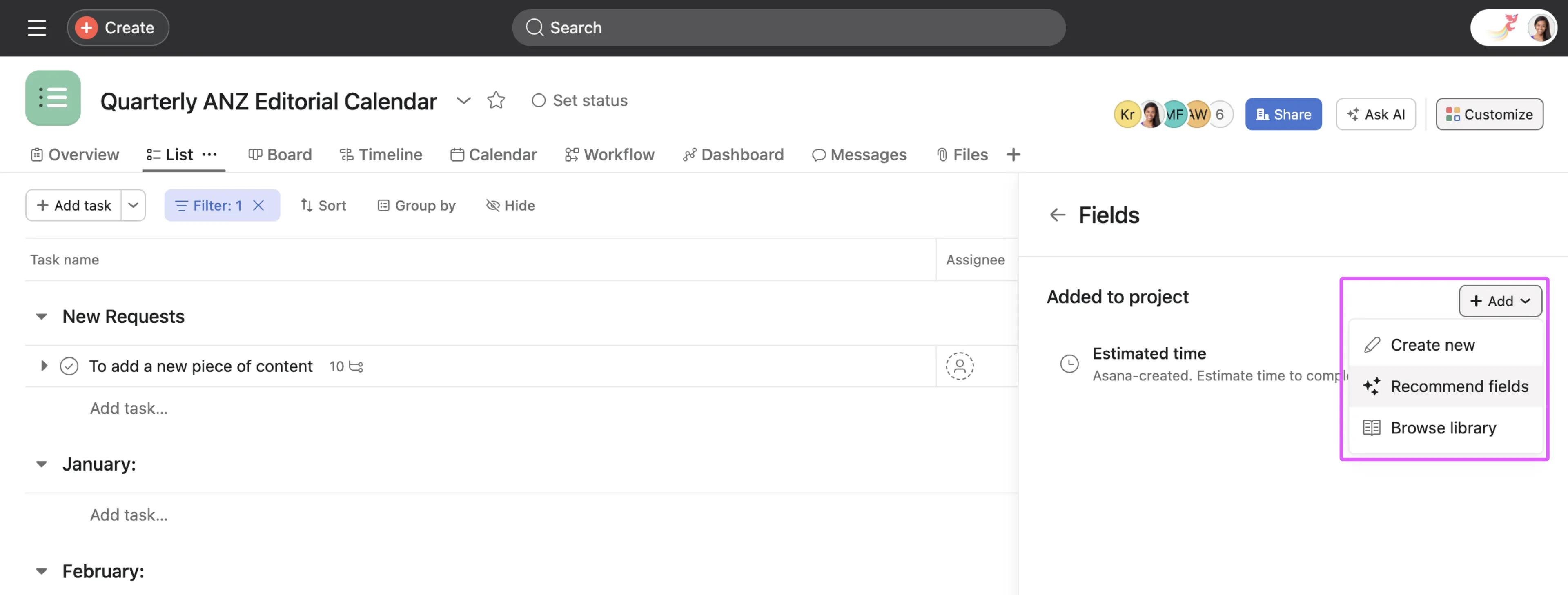The image size is (1568, 595).
Task: Click the clock icon beside Estimated time
Action: coord(1069,363)
